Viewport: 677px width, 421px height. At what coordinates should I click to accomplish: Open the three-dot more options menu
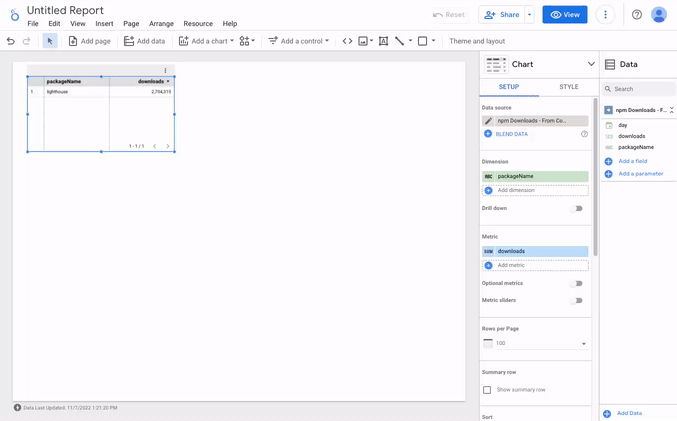click(x=605, y=15)
